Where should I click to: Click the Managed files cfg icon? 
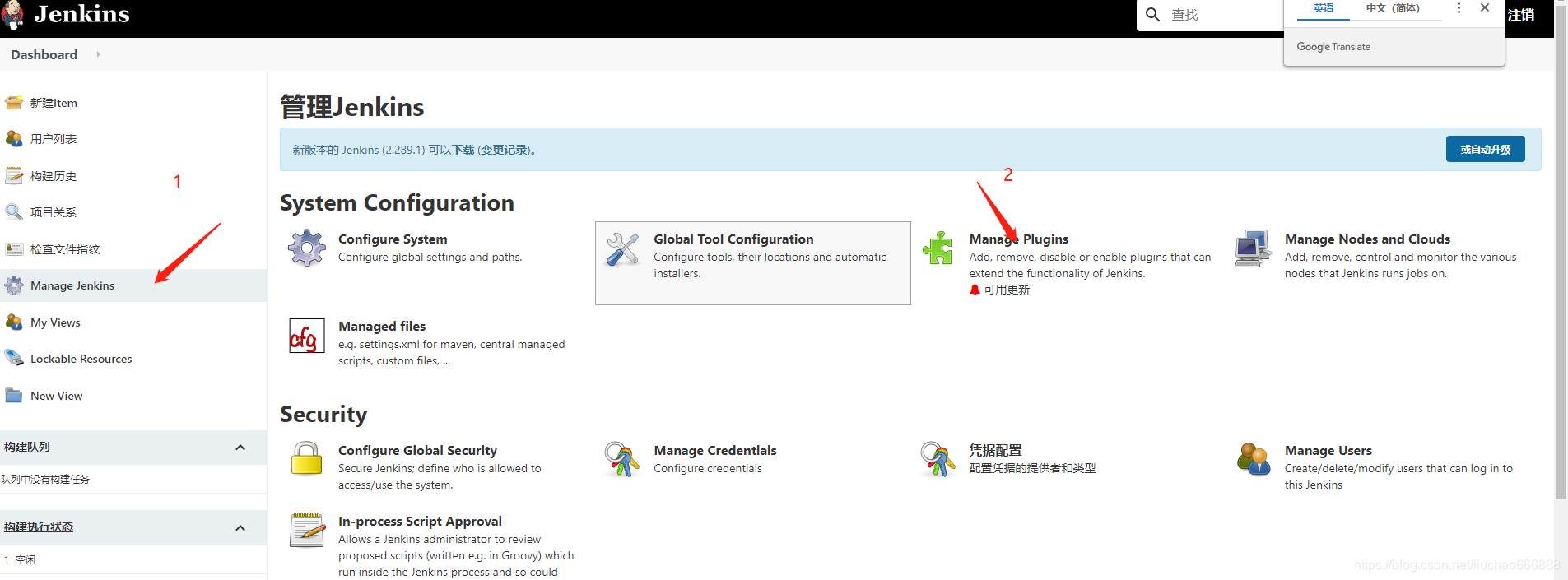[x=307, y=336]
